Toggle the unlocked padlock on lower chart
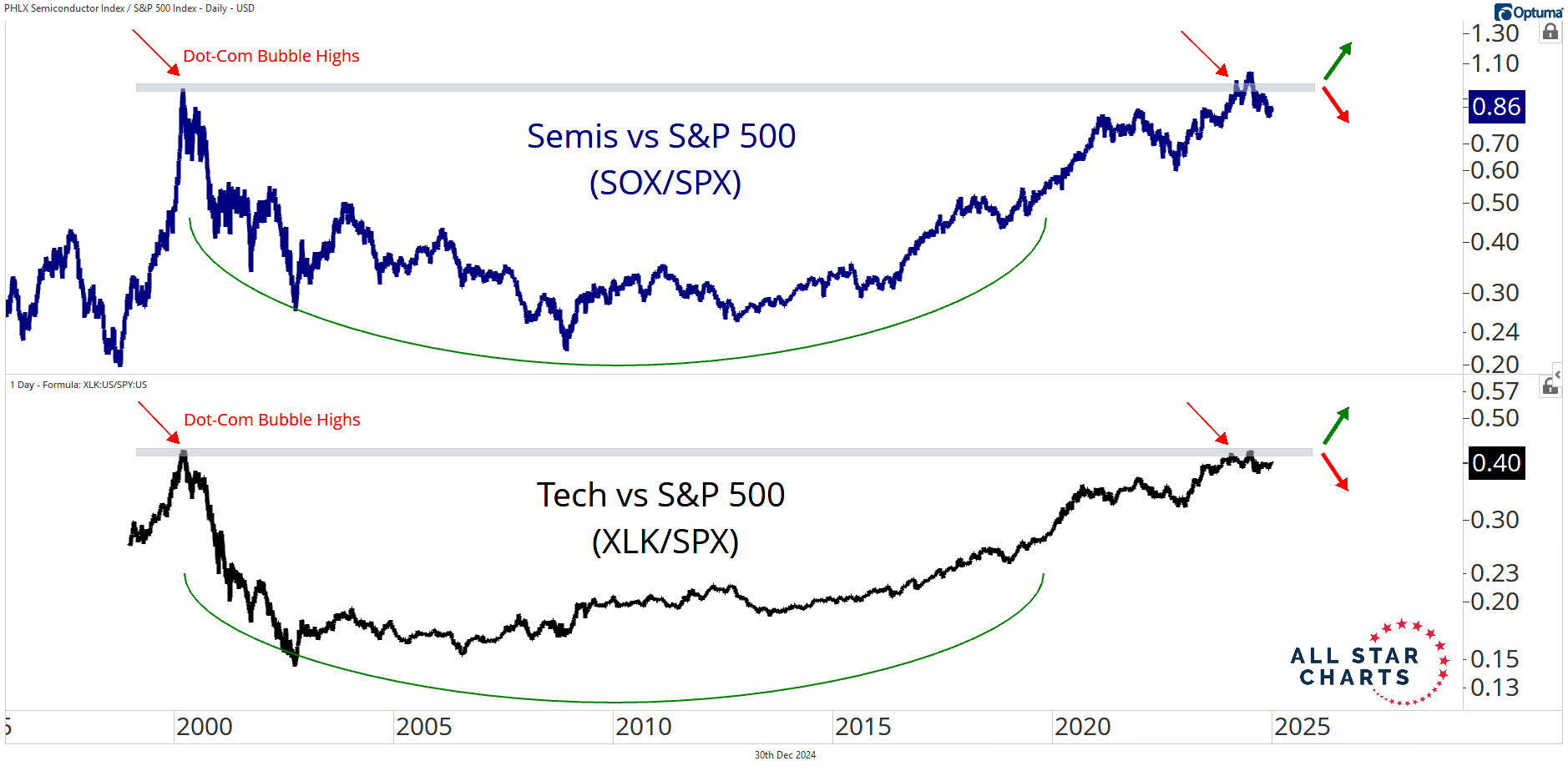The height and width of the screenshot is (771, 1568). pyautogui.click(x=1550, y=385)
